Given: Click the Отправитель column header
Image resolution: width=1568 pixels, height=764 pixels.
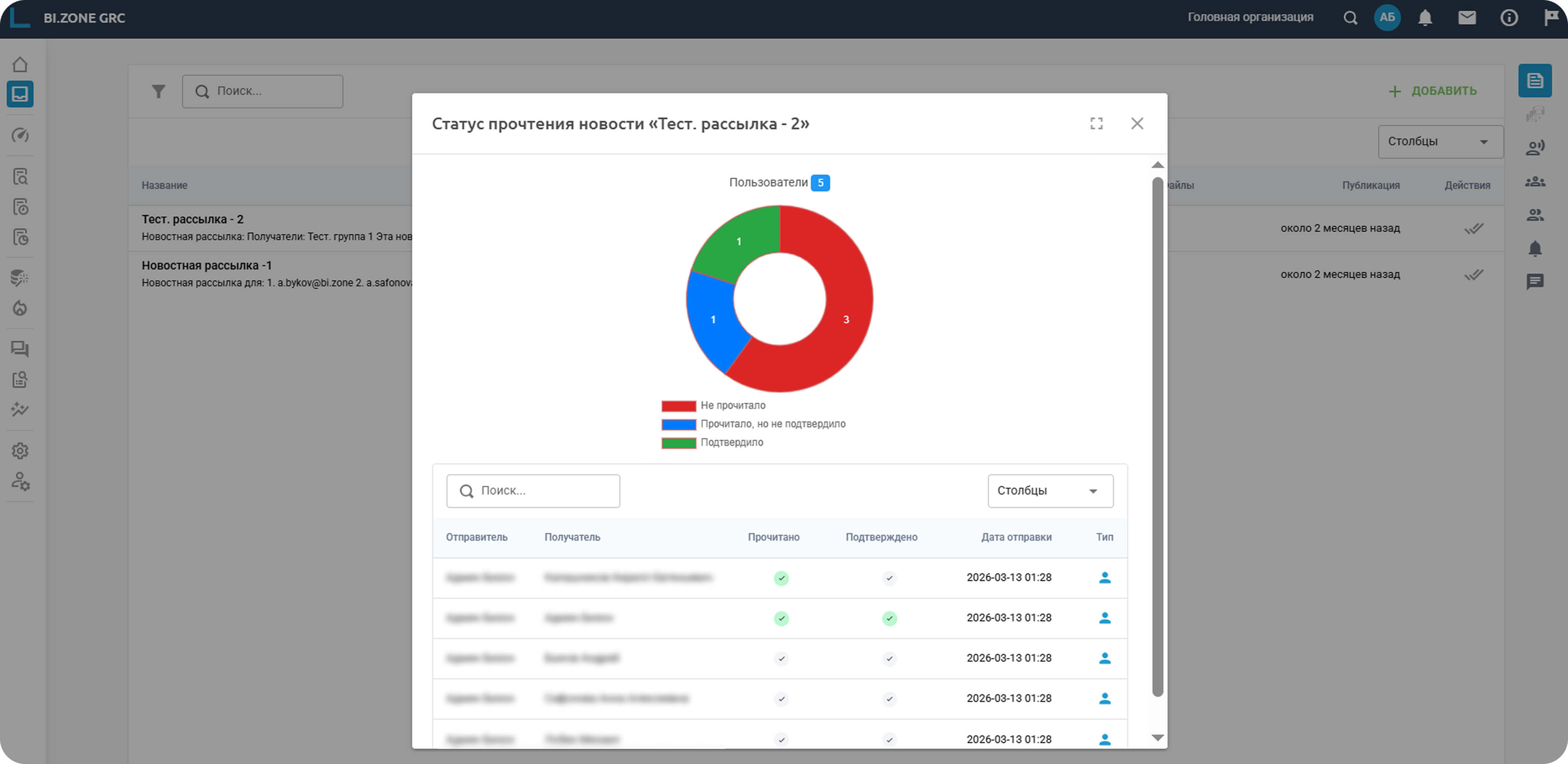Looking at the screenshot, I should click(x=477, y=537).
